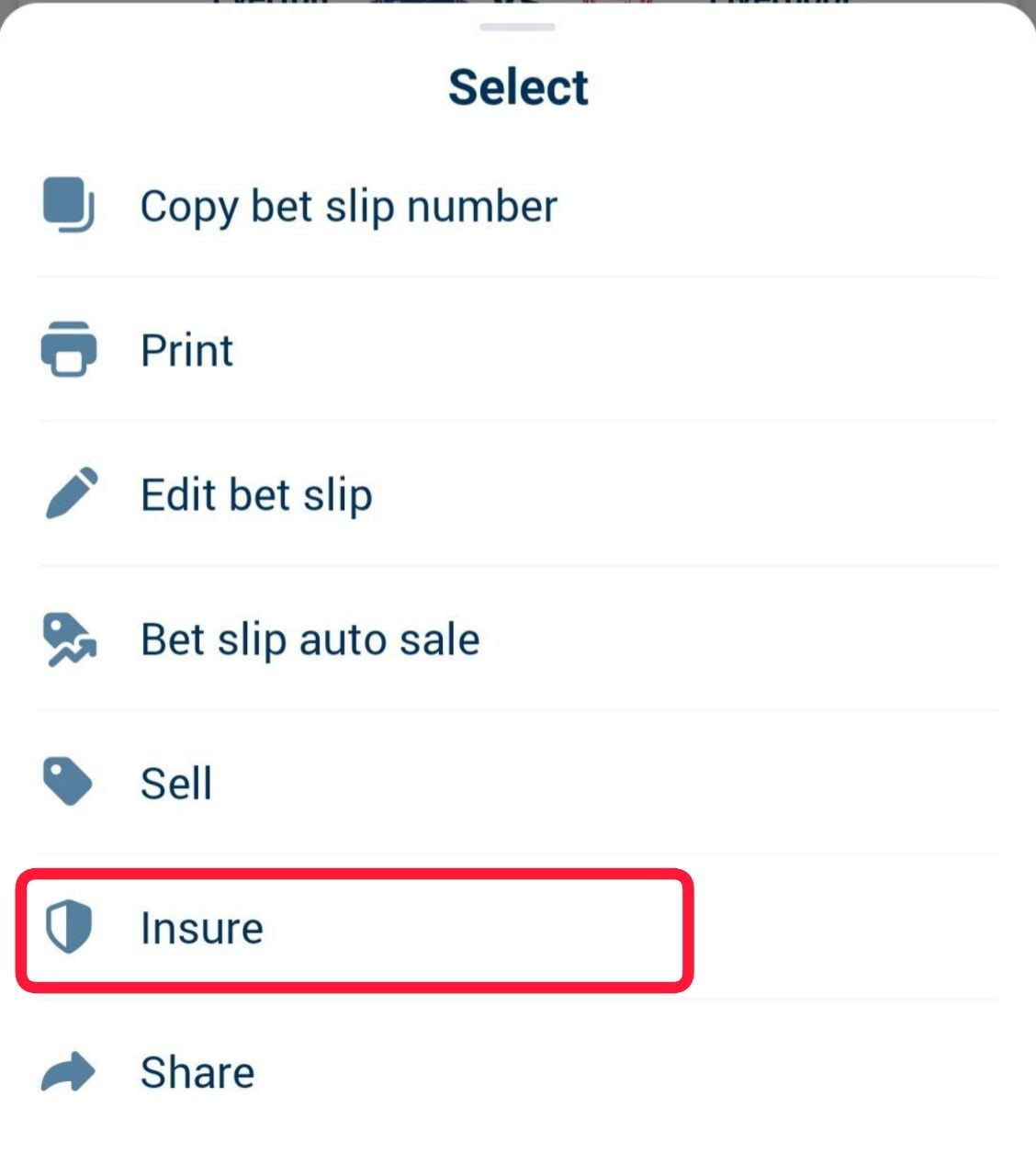
Task: Click the Insure label text
Action: click(x=201, y=928)
